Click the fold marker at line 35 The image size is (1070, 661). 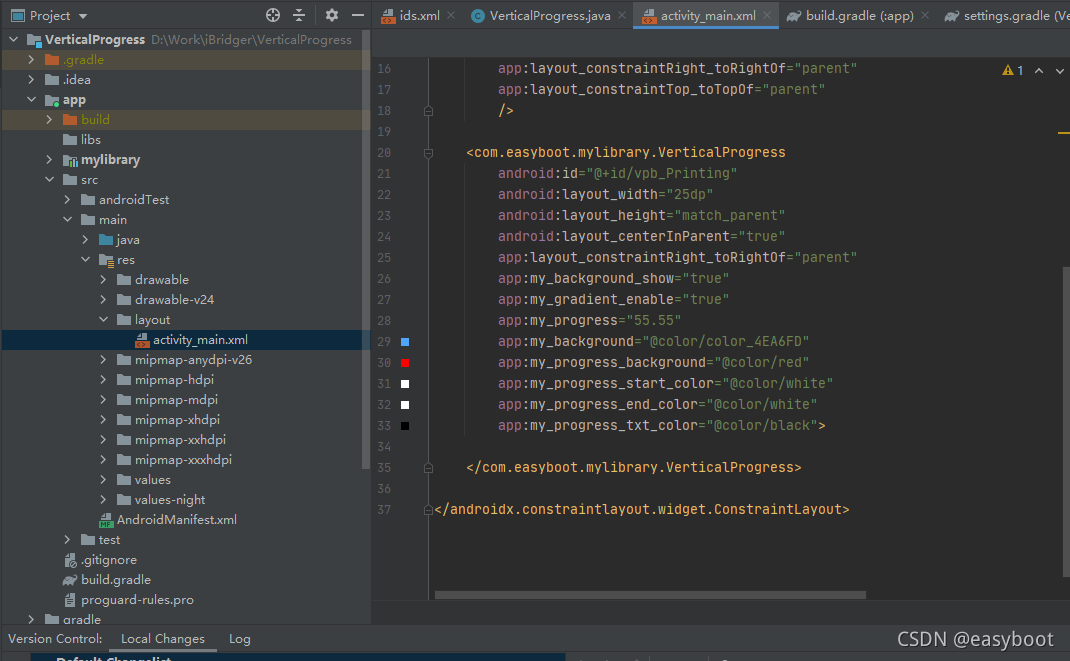point(429,468)
